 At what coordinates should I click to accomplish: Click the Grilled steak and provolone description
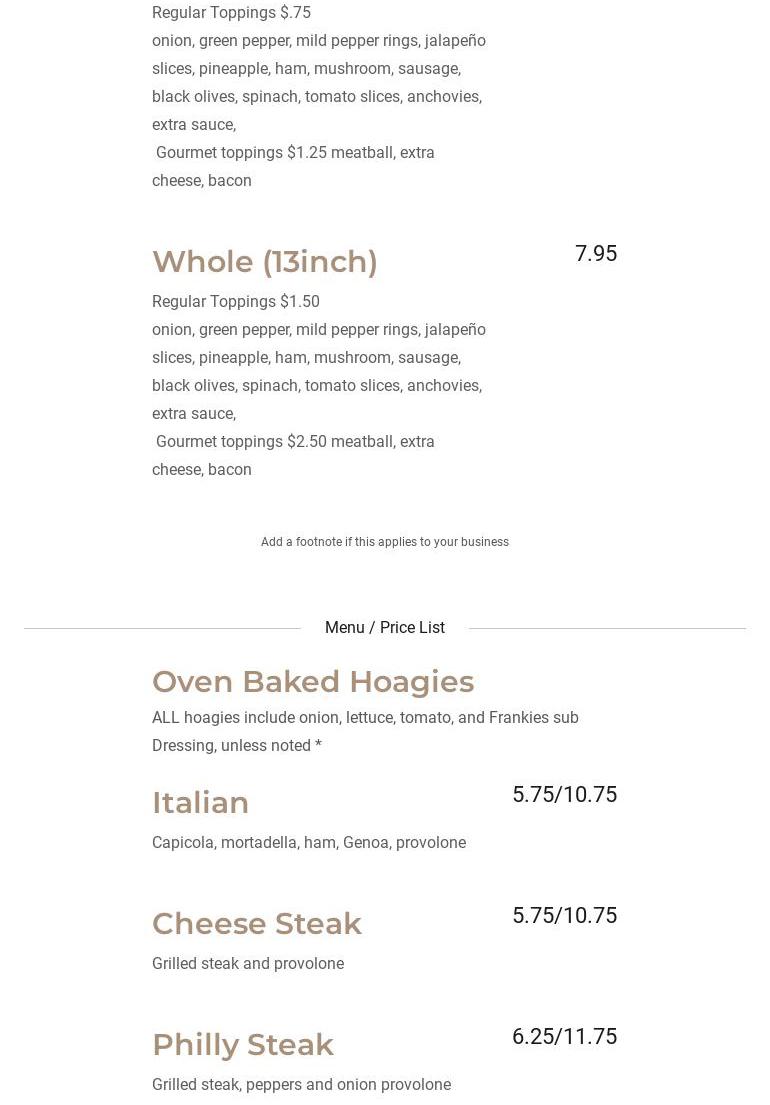[248, 964]
